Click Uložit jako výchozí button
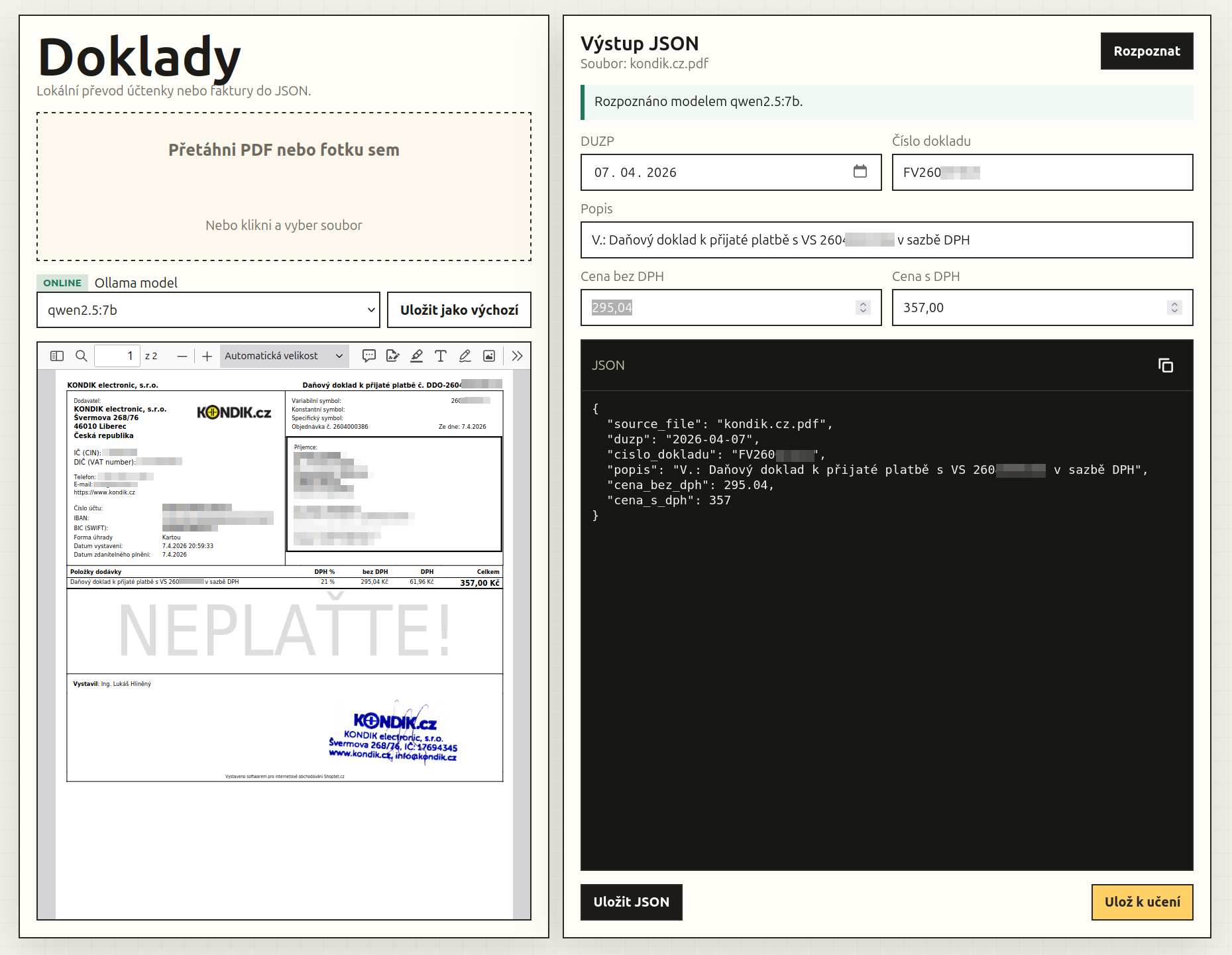This screenshot has height=955, width=1232. [459, 310]
